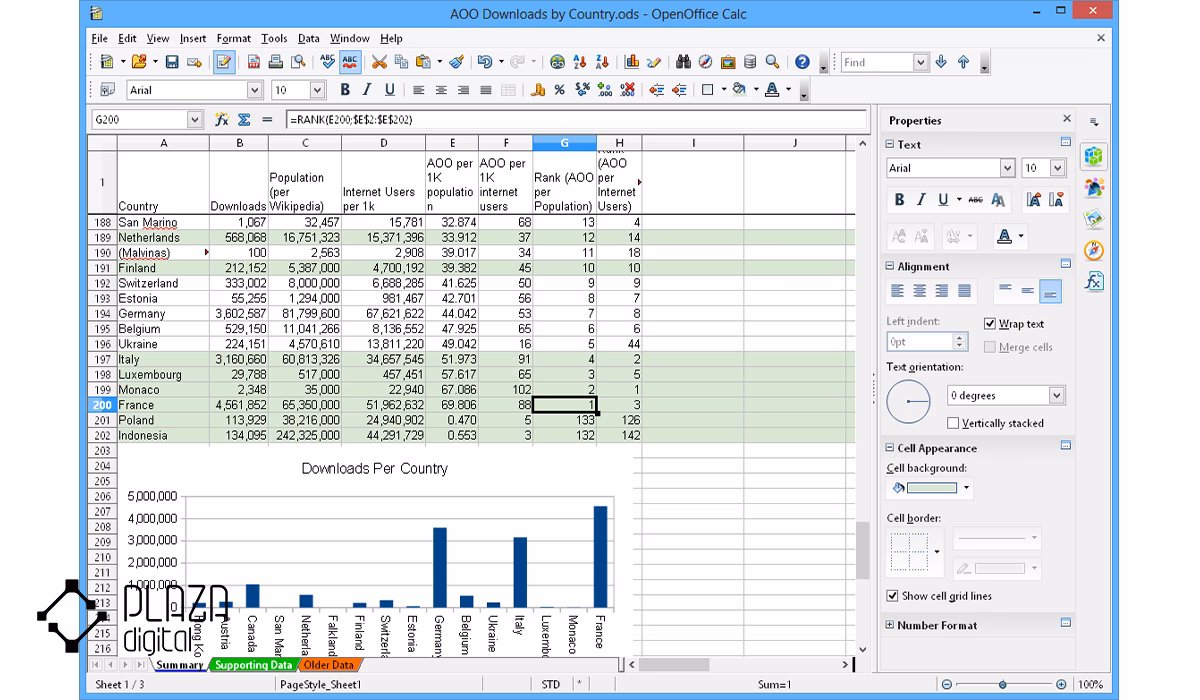Screen dimensions: 1200x700
Task: Click the zoom slider handle
Action: 1003,685
